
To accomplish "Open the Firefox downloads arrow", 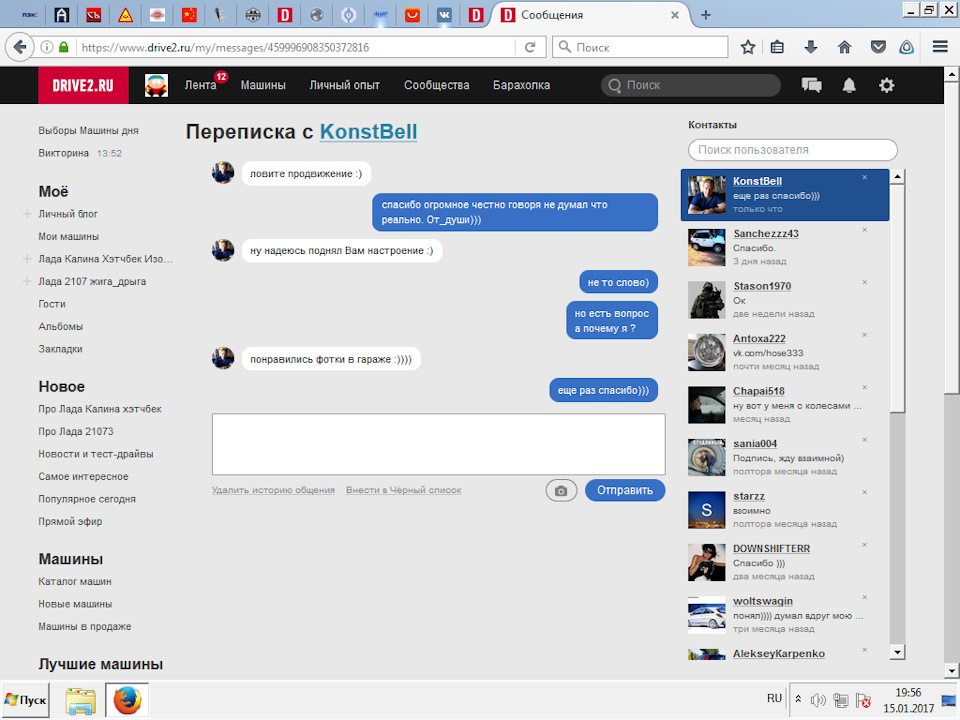I will (811, 47).
